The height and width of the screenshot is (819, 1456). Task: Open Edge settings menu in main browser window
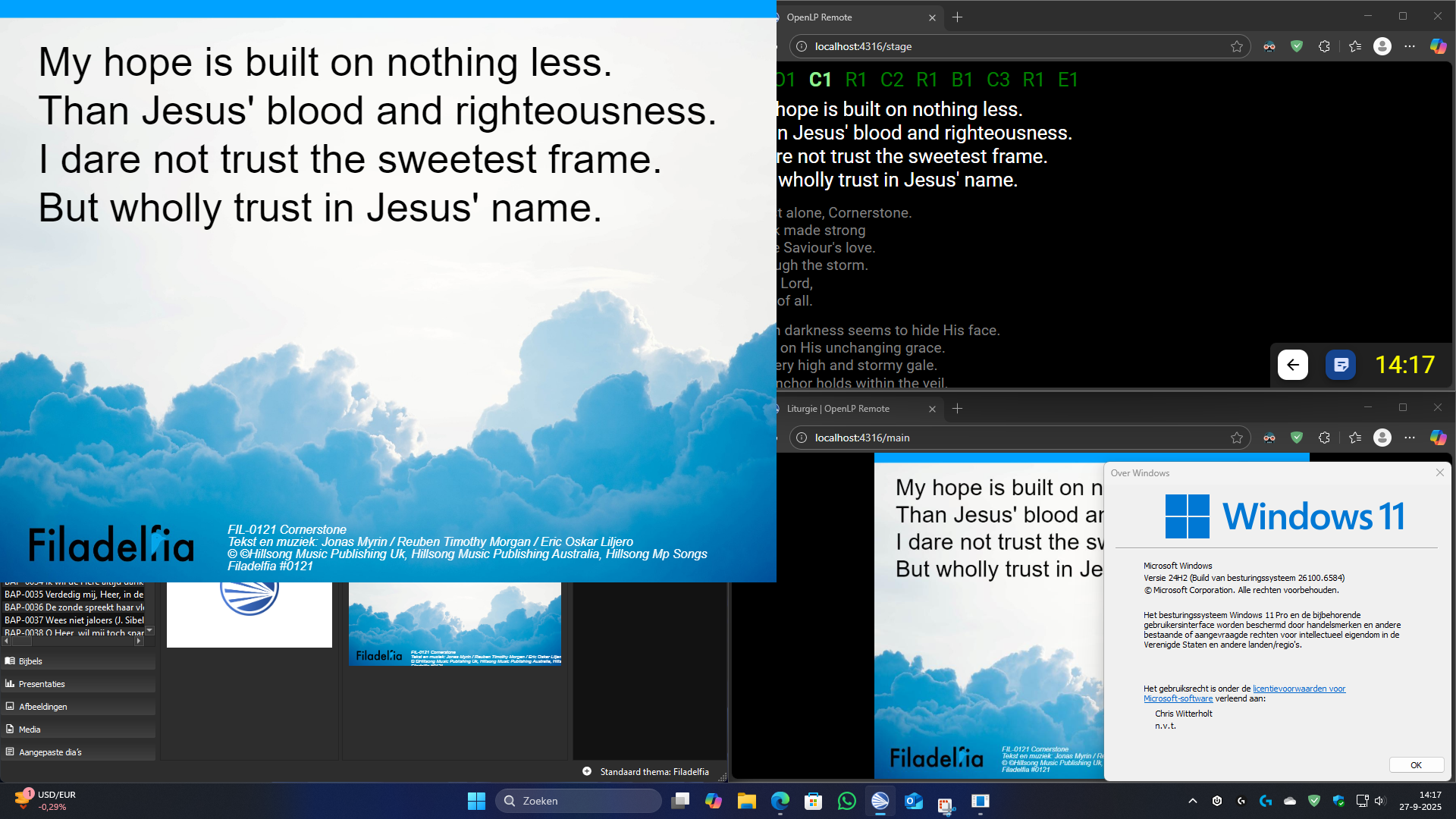[1410, 438]
